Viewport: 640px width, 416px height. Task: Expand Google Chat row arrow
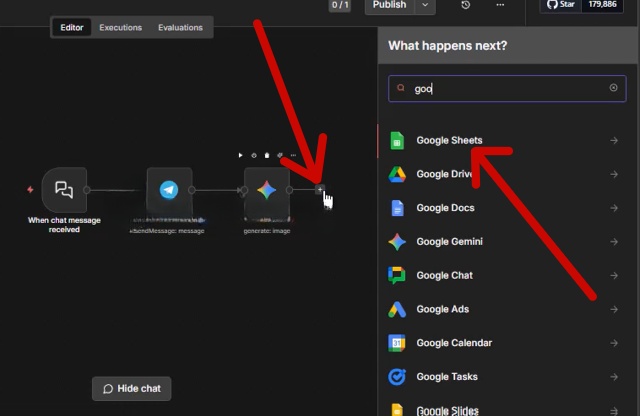click(x=614, y=276)
